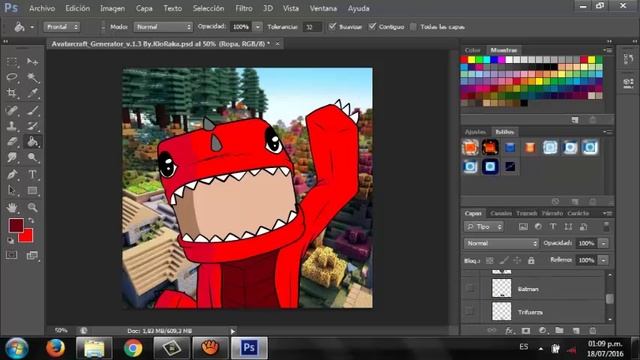Open Chrome from the taskbar
The height and width of the screenshot is (360, 640).
133,348
